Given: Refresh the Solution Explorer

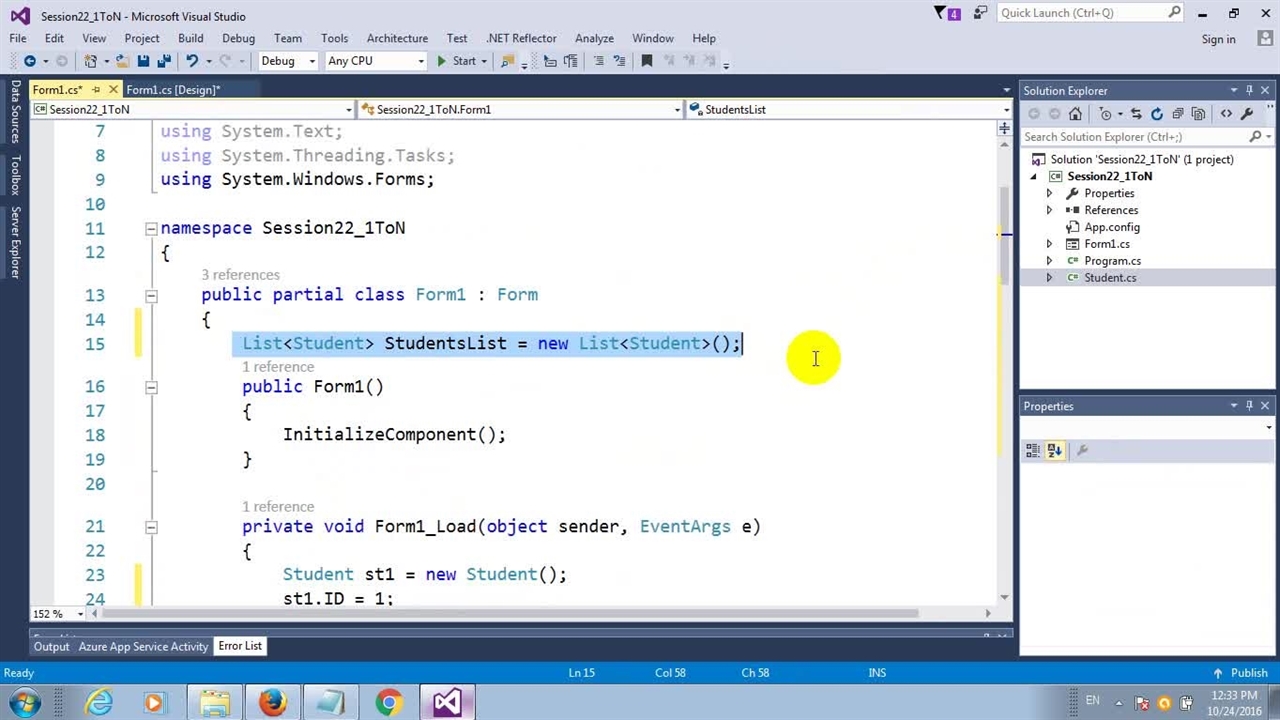Looking at the screenshot, I should tap(1157, 114).
